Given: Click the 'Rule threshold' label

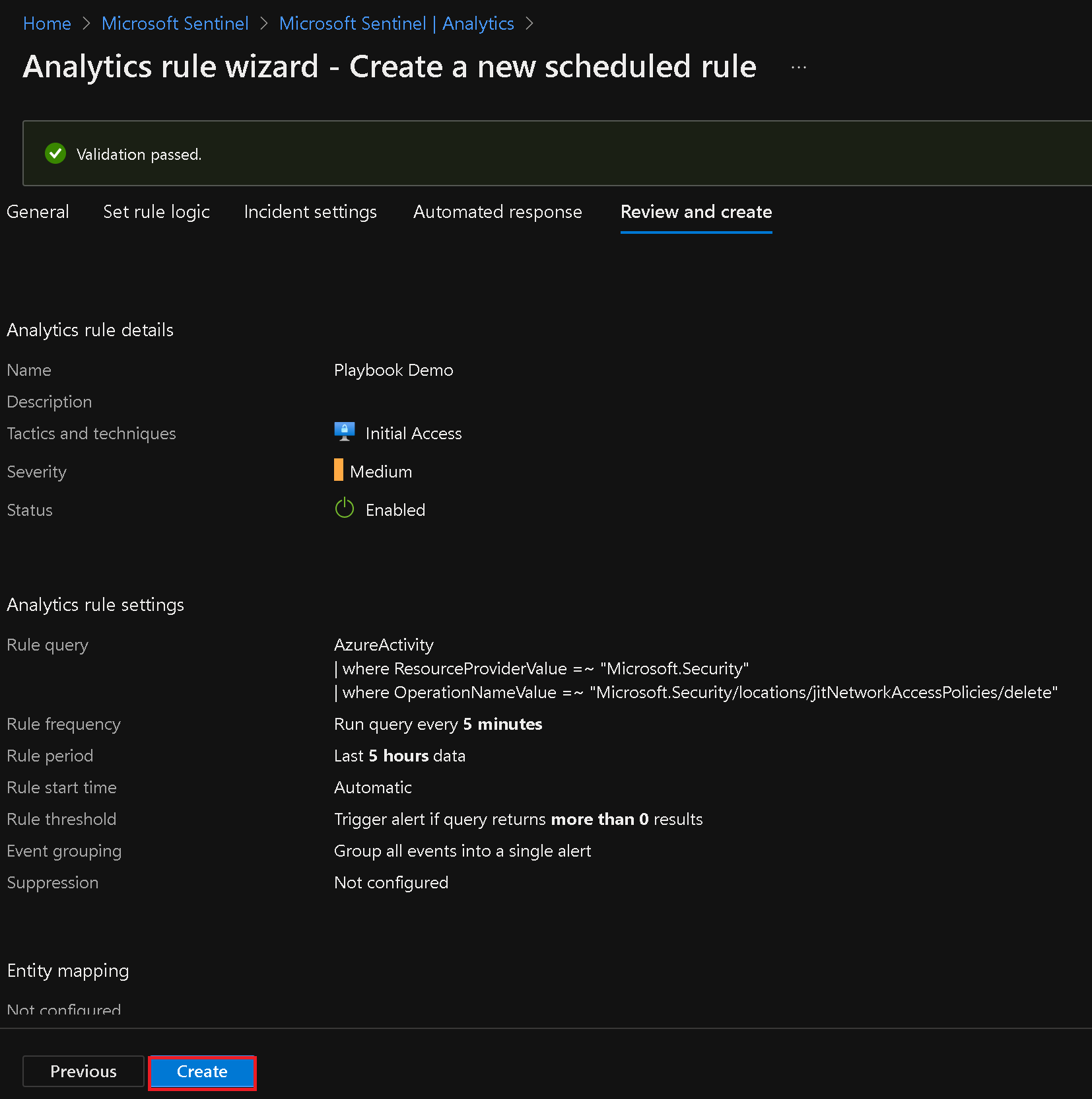Looking at the screenshot, I should click(x=61, y=819).
